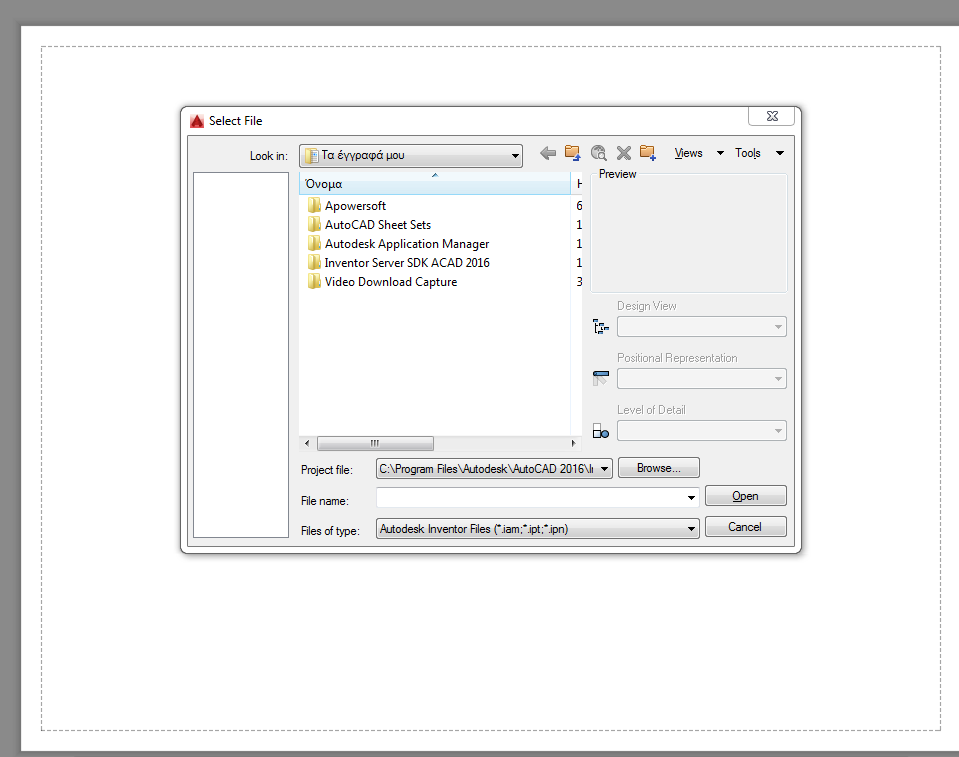Viewport: 959px width, 757px height.
Task: Open the Design View dropdown
Action: (x=702, y=327)
